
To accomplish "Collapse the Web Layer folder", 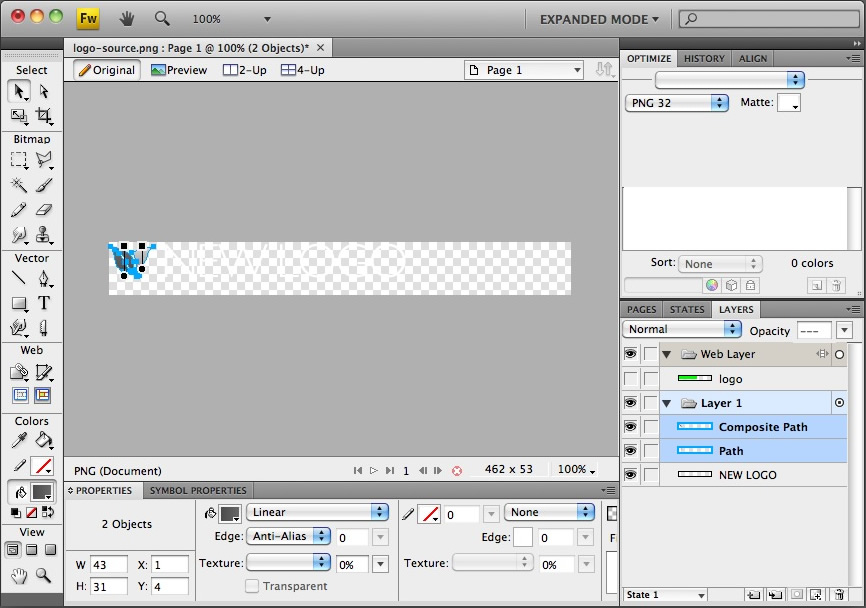I will click(667, 354).
